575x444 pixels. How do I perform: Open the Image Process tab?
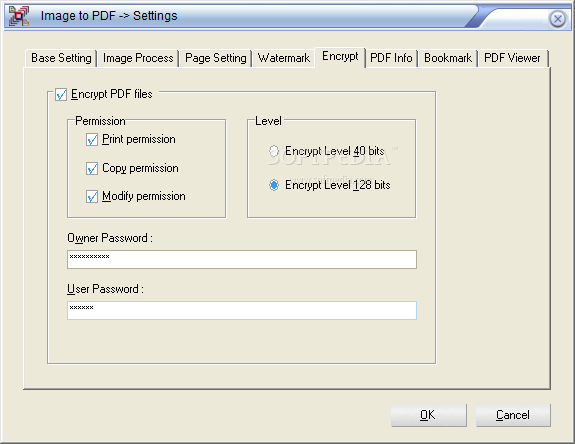138,58
